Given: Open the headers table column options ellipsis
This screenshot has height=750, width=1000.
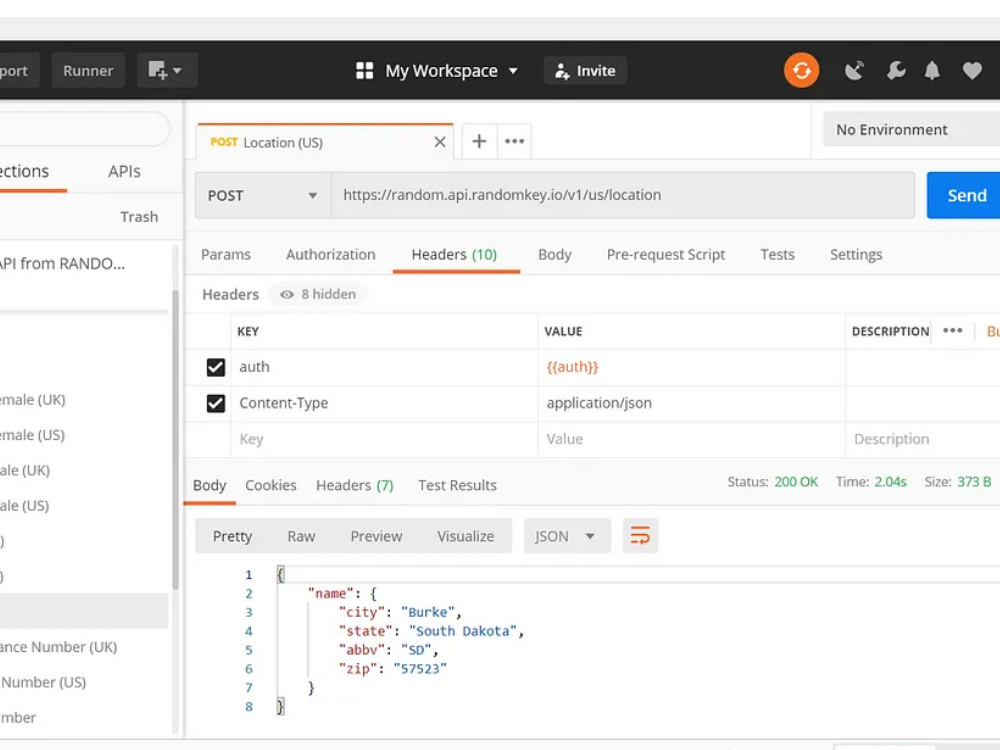Looking at the screenshot, I should (952, 330).
